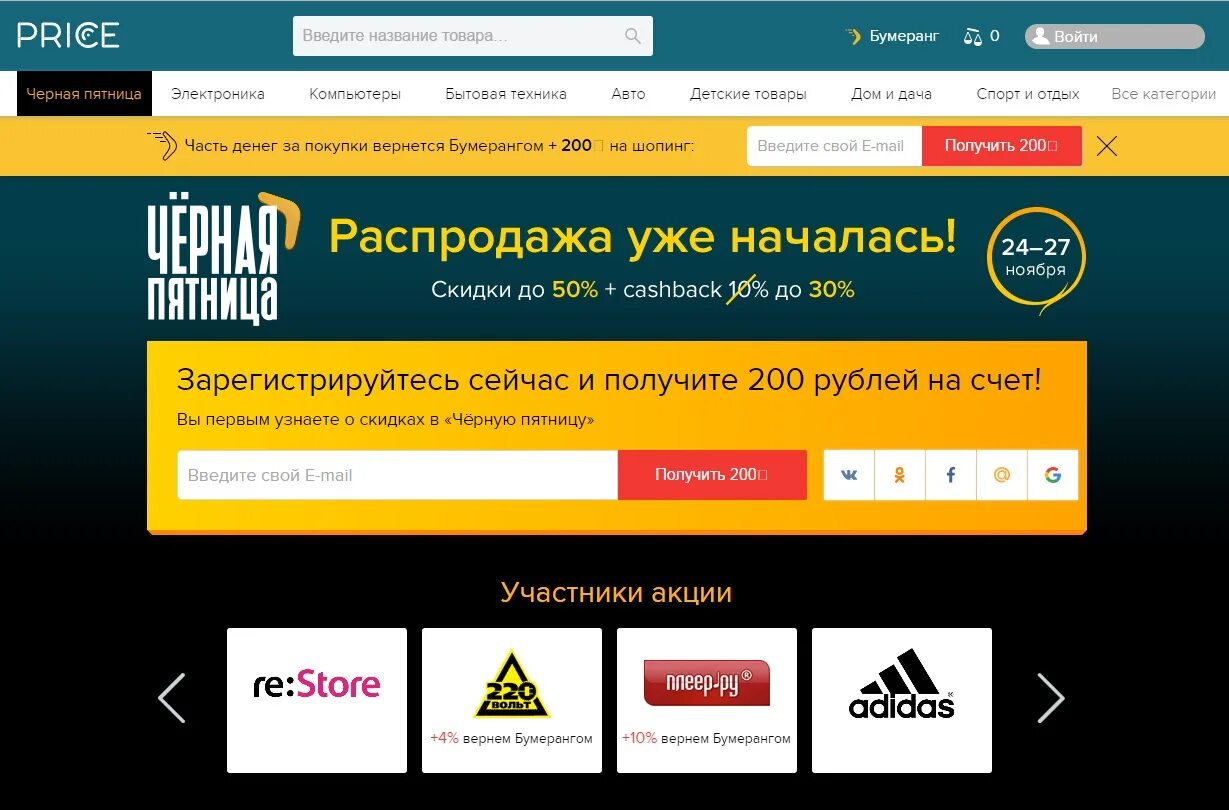Show next participants with right arrow
This screenshot has width=1229, height=810.
1050,698
